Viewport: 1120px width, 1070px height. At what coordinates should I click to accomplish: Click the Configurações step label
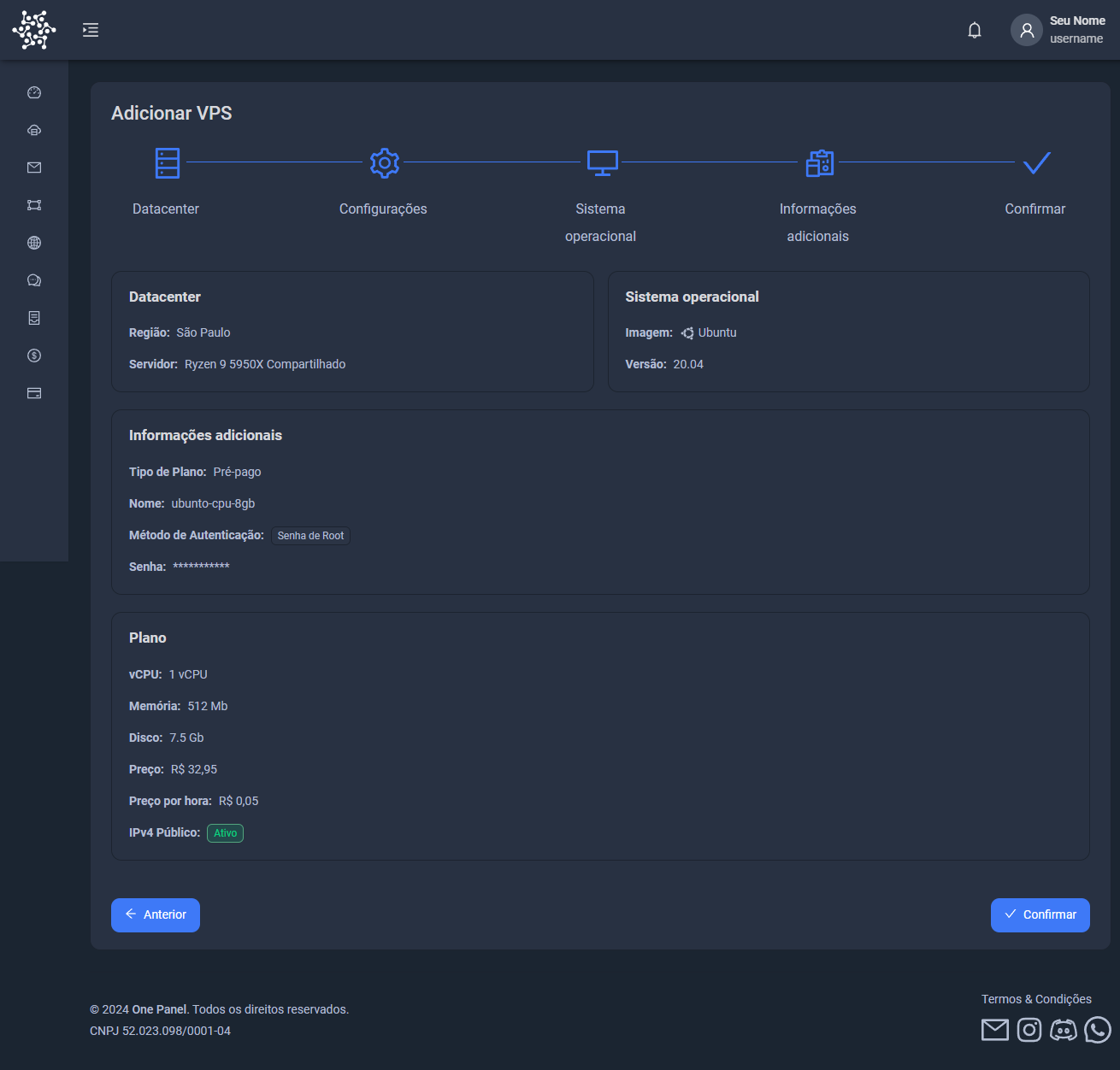click(x=383, y=209)
